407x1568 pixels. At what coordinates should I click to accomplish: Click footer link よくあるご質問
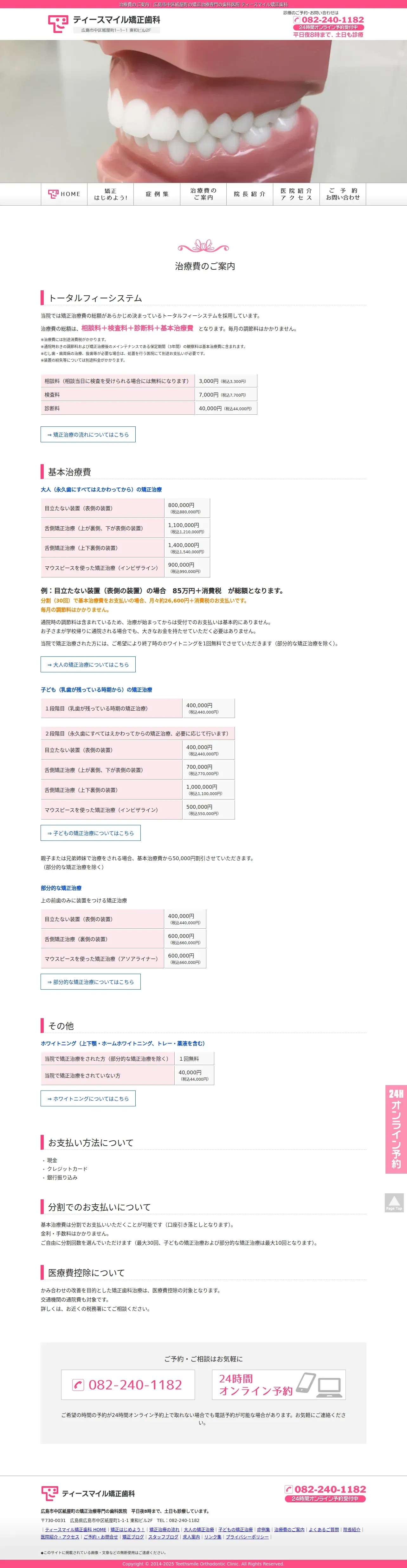point(324,1530)
